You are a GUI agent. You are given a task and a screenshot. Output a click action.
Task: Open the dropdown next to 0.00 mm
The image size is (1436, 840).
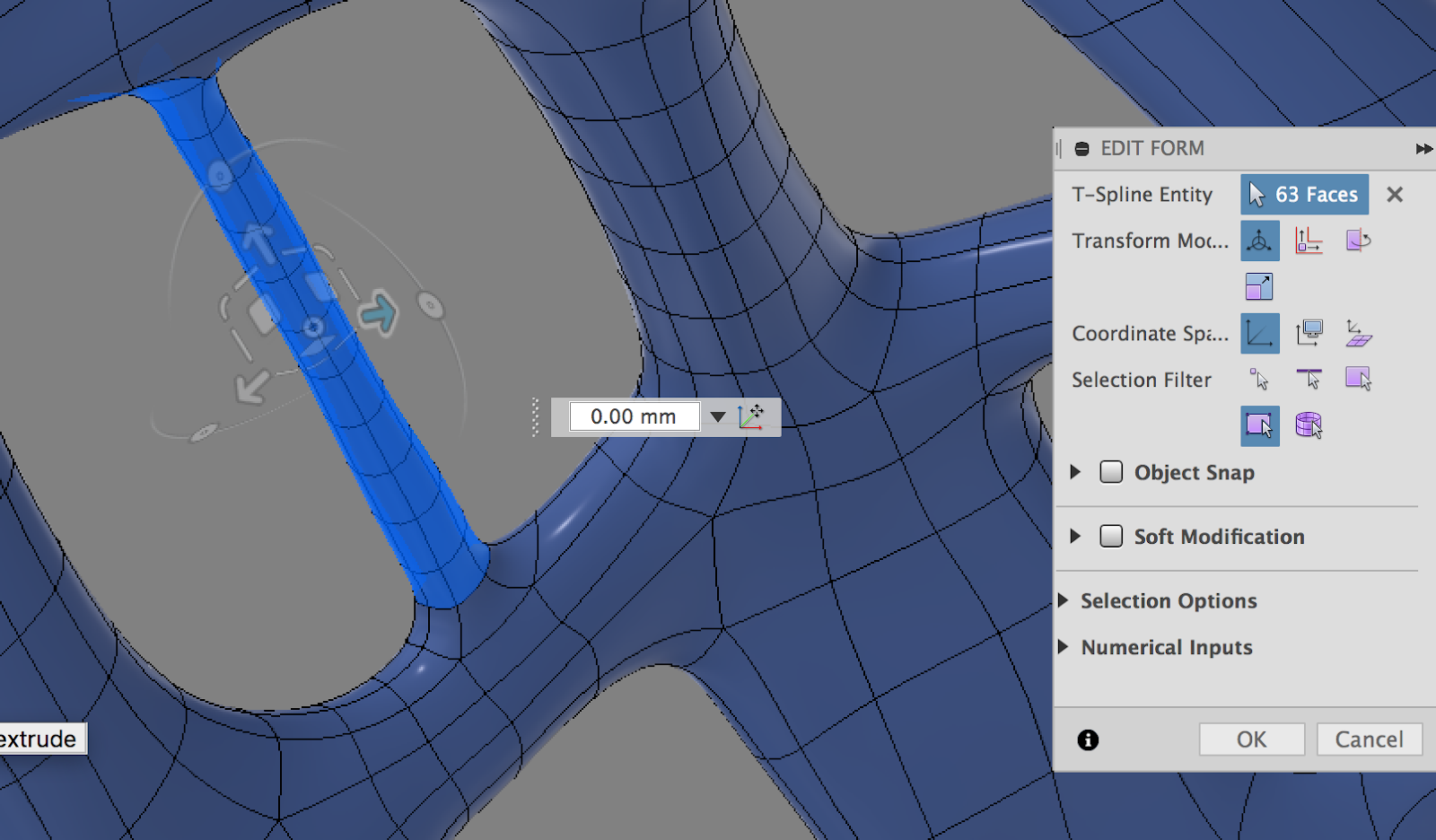(x=717, y=417)
